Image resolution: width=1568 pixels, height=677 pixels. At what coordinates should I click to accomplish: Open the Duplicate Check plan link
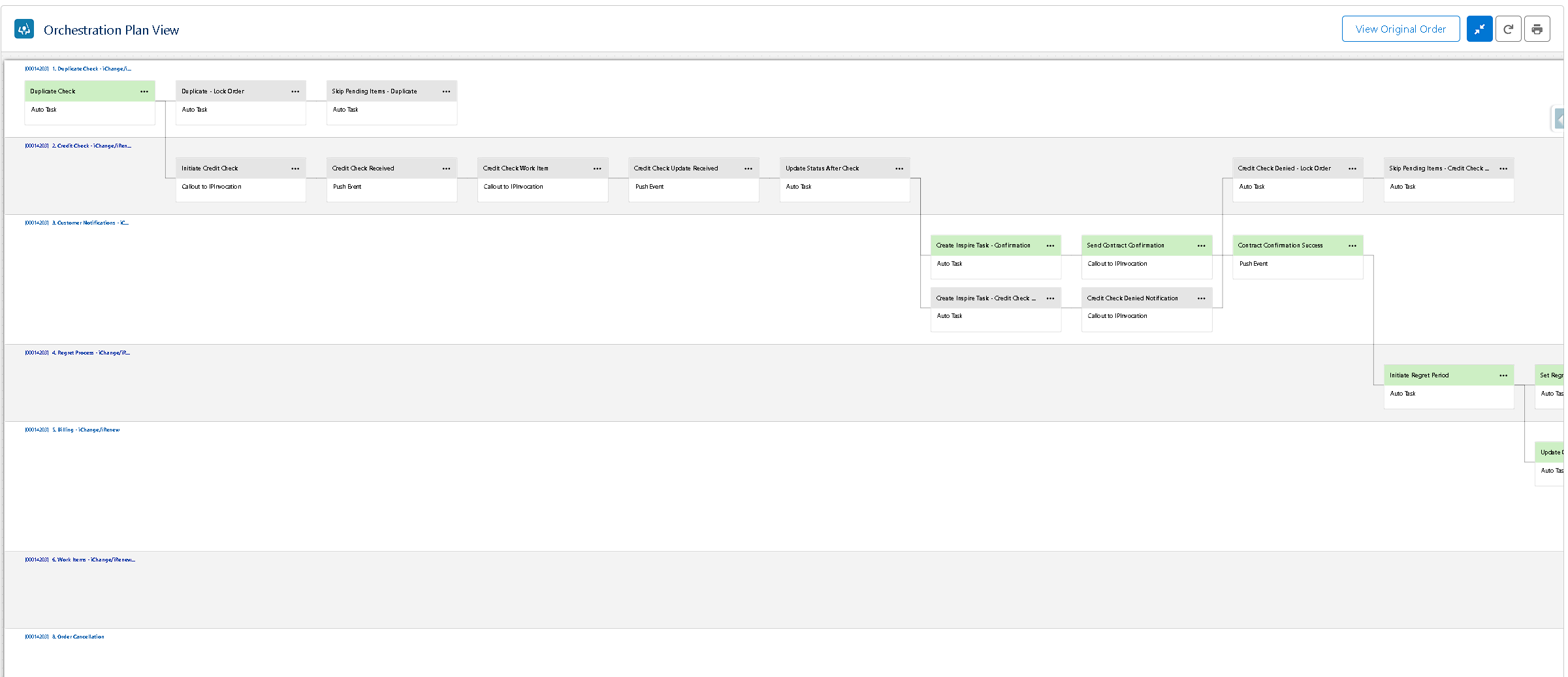click(93, 69)
